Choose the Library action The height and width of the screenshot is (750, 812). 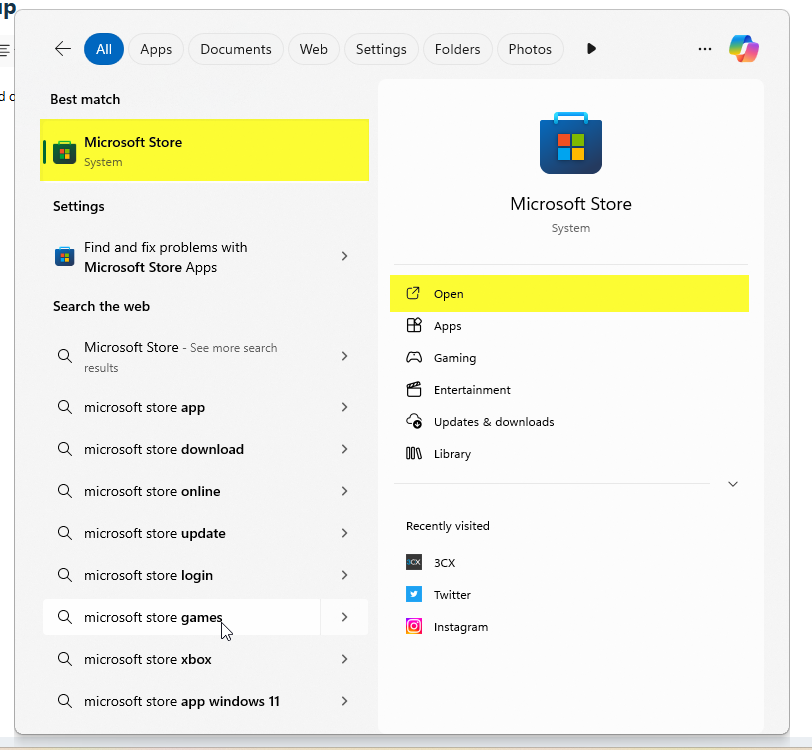(x=569, y=454)
